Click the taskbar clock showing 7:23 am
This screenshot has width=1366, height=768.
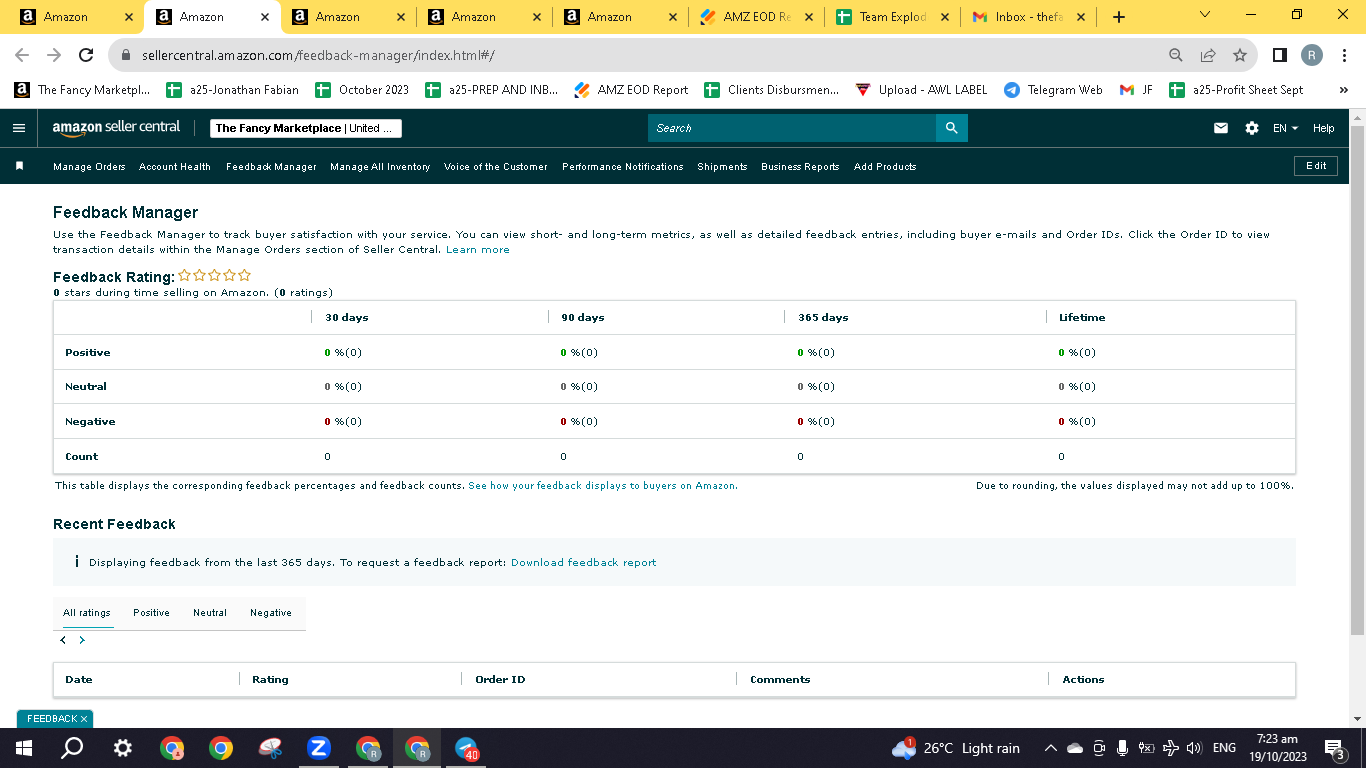click(1276, 748)
